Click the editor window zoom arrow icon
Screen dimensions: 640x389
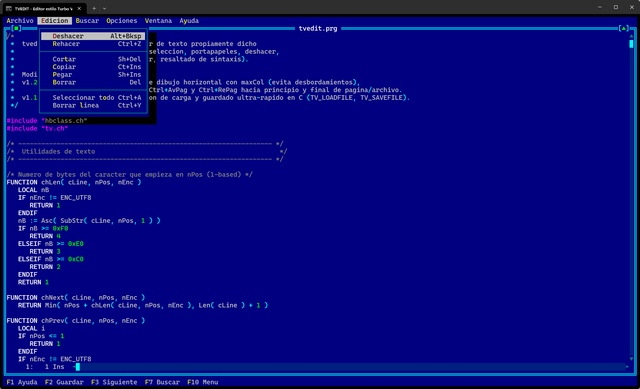coord(623,29)
